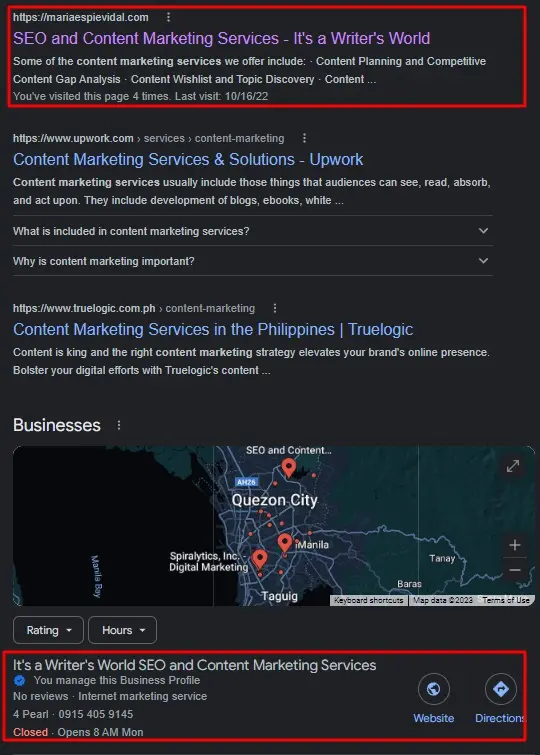Click phone number 0915 405 9145

(96, 714)
